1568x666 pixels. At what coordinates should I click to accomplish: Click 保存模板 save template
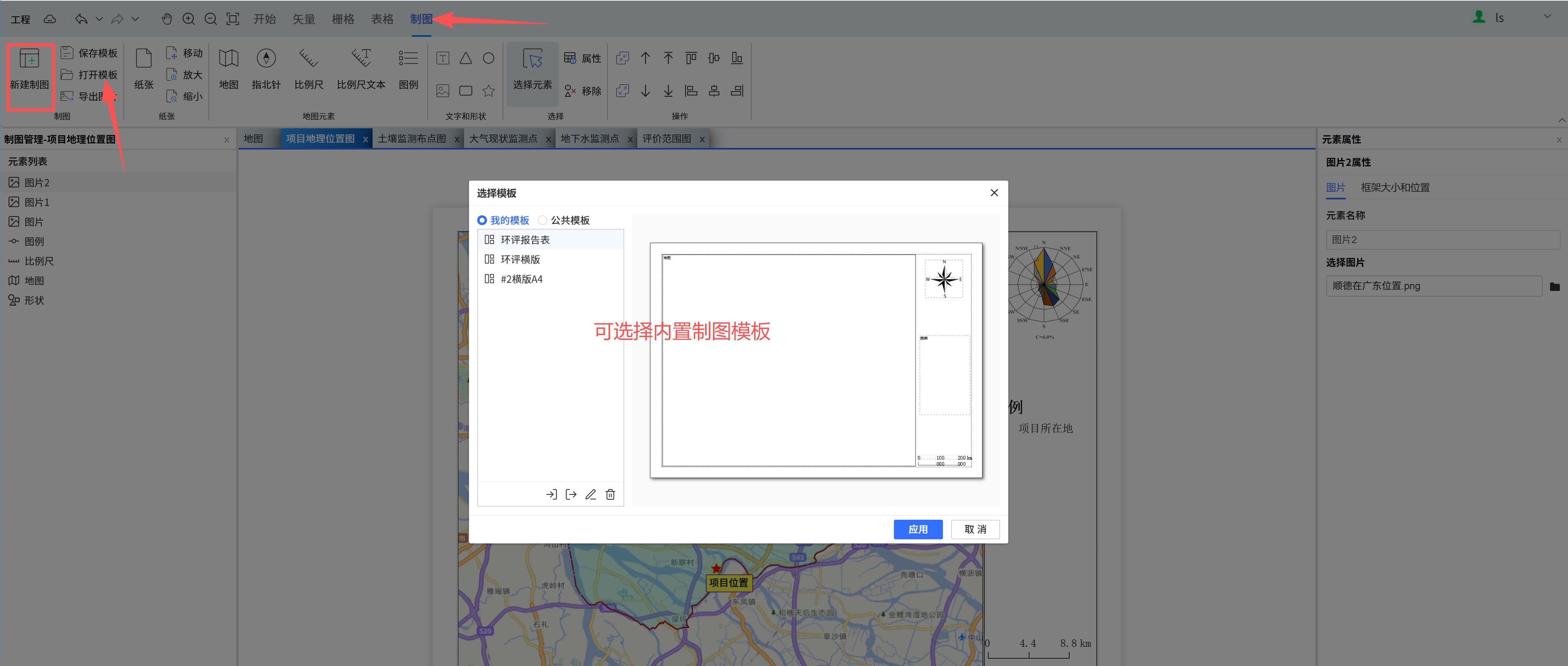pos(89,53)
